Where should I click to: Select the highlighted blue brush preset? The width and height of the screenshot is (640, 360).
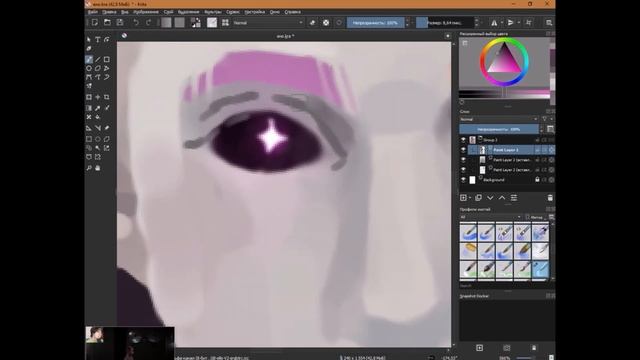tap(540, 270)
